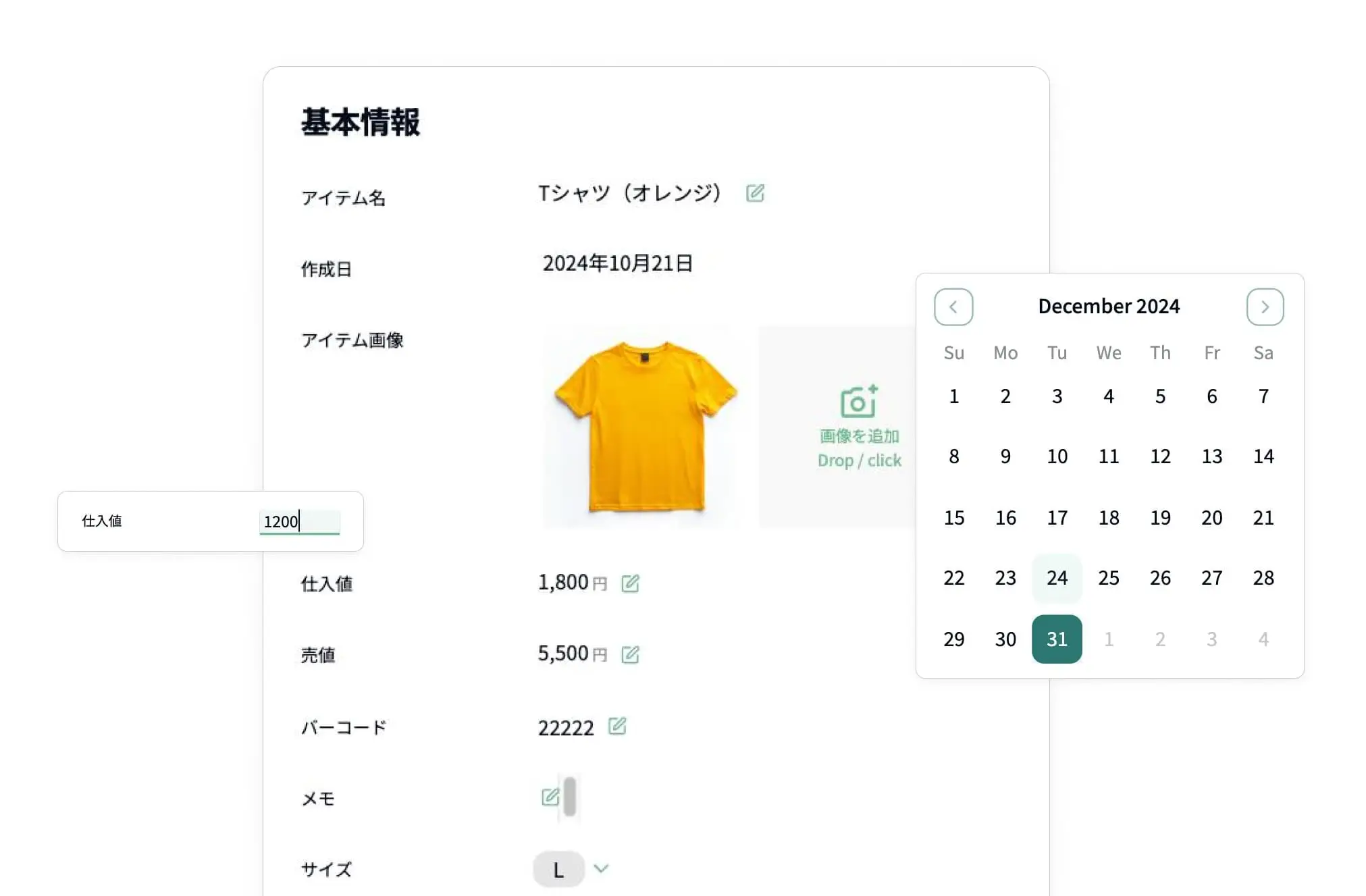Select December 16 in the calendar

(1005, 518)
